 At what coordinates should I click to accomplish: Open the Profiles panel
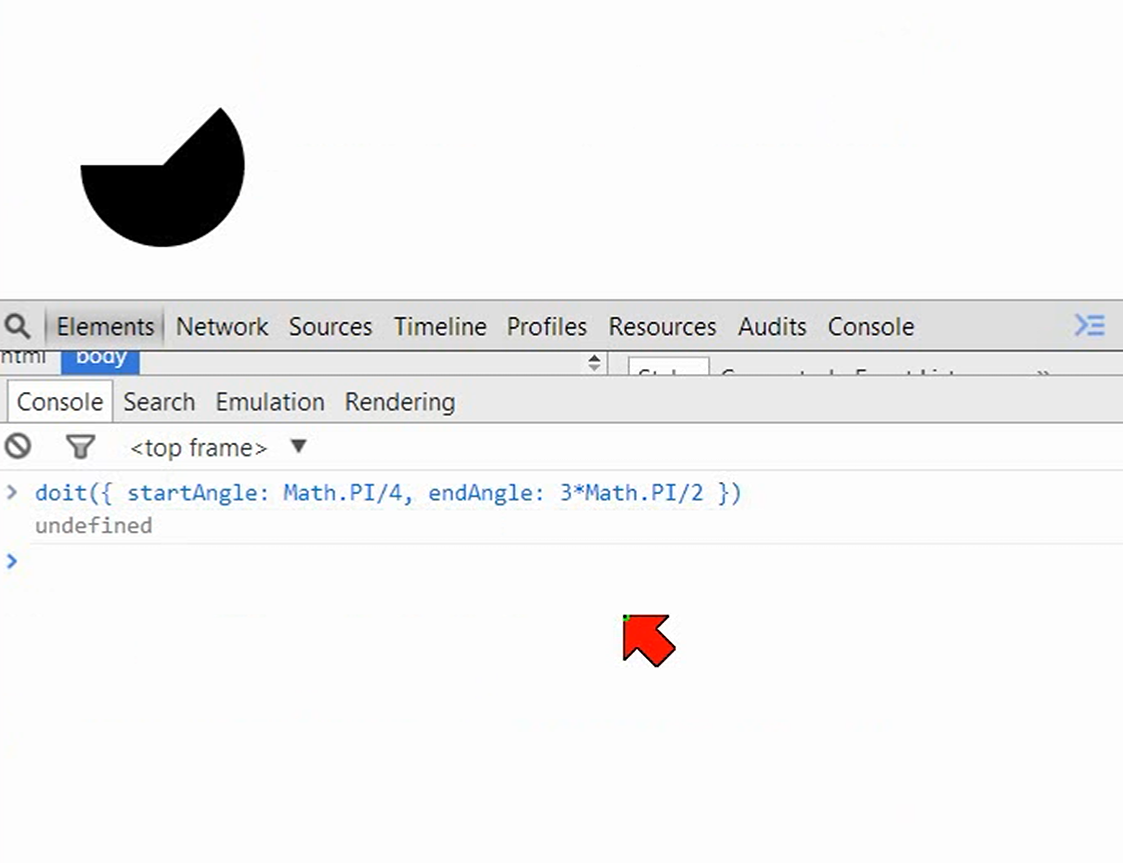point(546,327)
